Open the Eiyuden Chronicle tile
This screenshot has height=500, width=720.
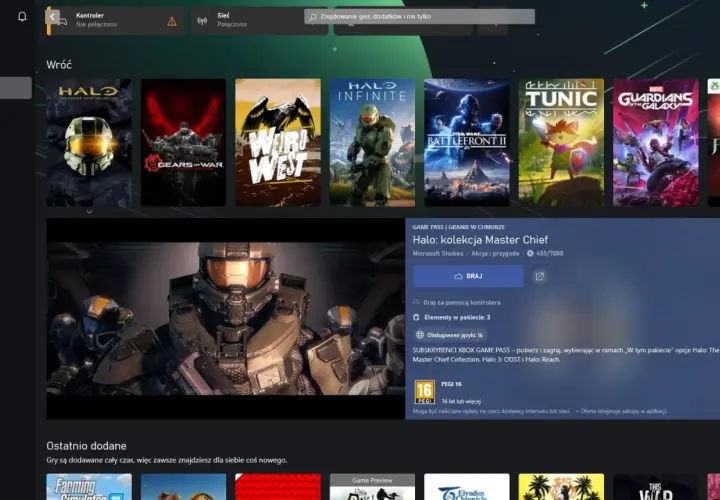click(467, 487)
